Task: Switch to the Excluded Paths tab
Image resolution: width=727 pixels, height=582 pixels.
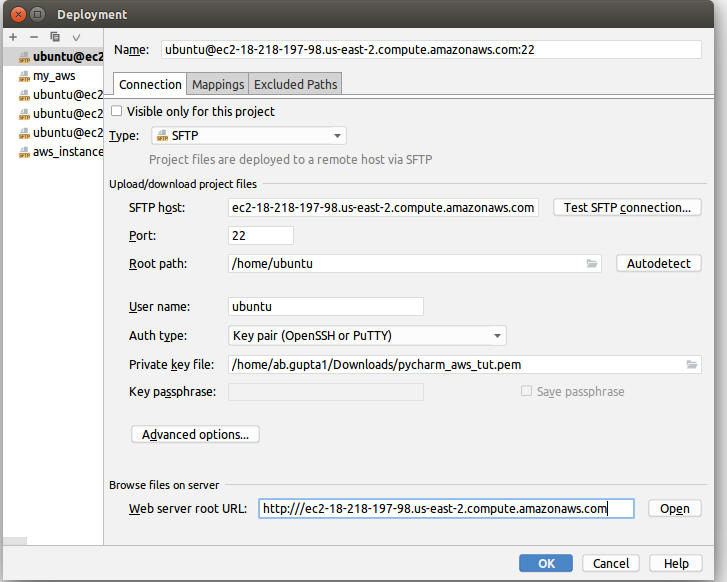Action: [x=295, y=84]
